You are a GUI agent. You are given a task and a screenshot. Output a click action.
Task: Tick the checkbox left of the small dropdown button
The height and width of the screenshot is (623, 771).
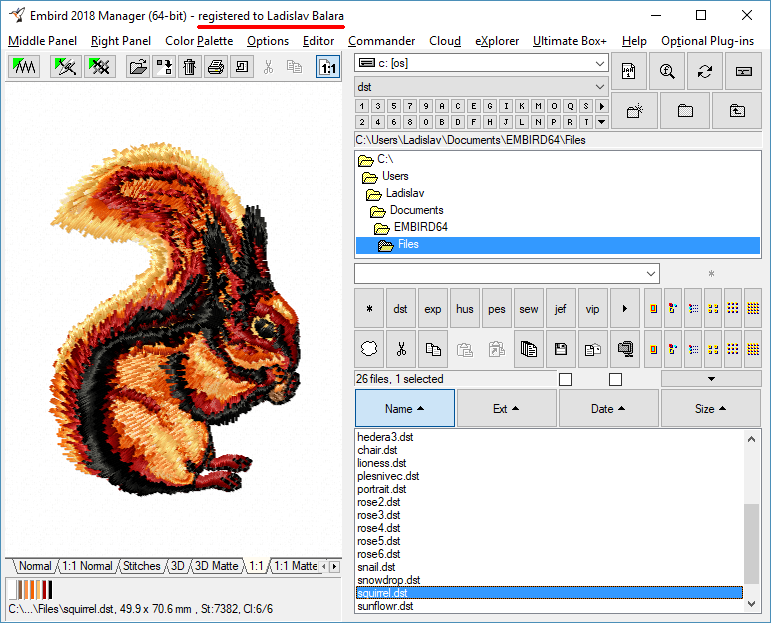[x=615, y=379]
